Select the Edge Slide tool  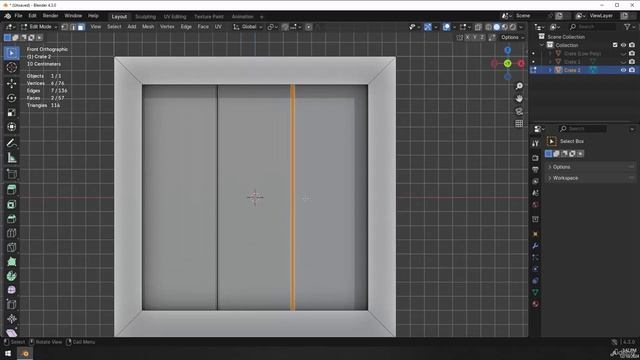point(11,304)
